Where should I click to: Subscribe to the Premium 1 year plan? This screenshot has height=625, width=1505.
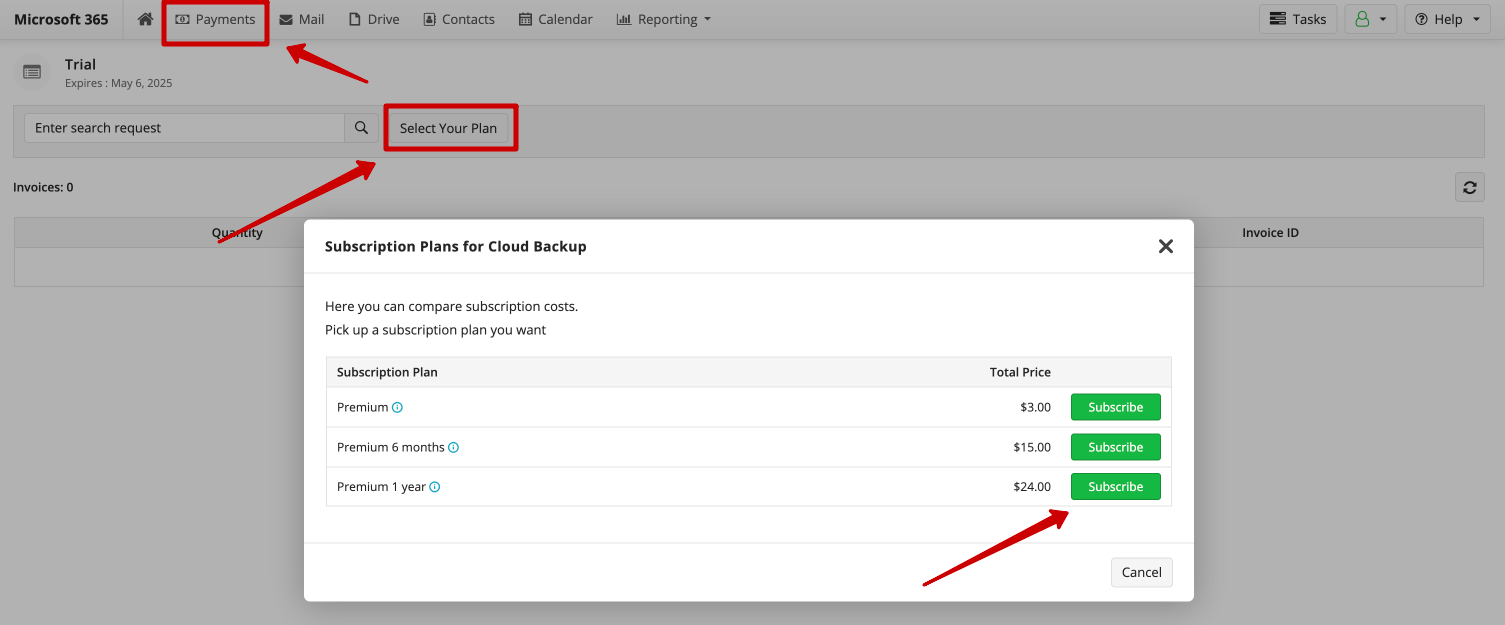click(x=1115, y=487)
